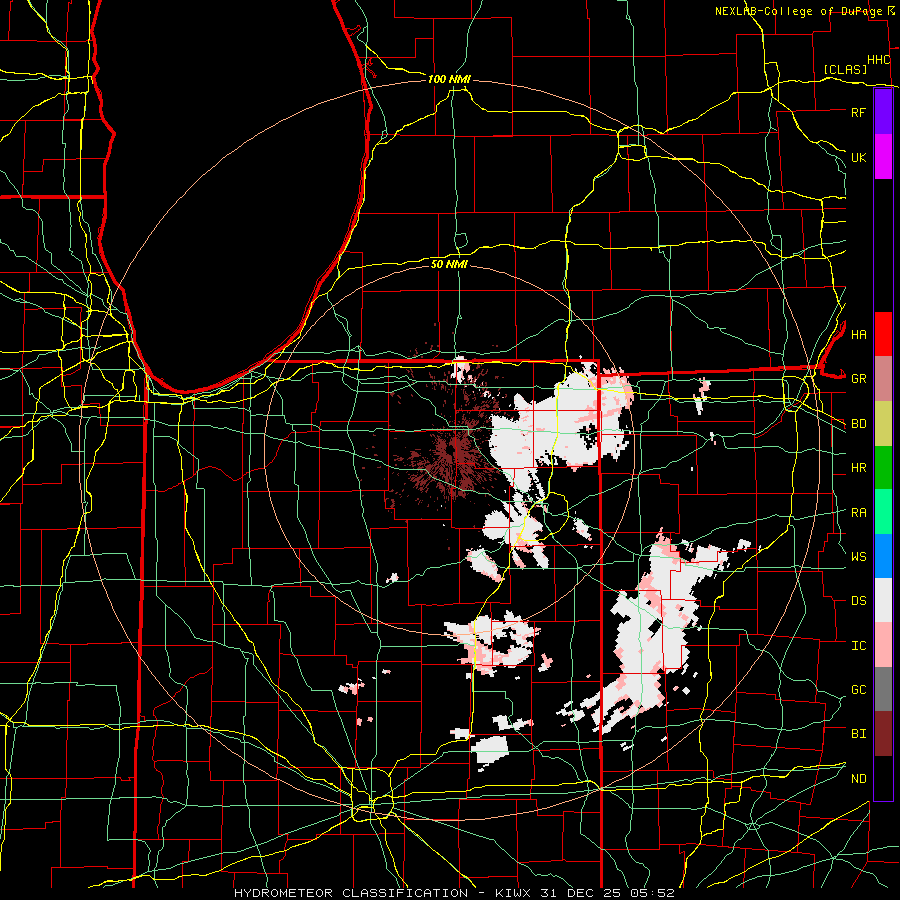Click the 'HHC' product code text
The height and width of the screenshot is (900, 900).
(878, 60)
